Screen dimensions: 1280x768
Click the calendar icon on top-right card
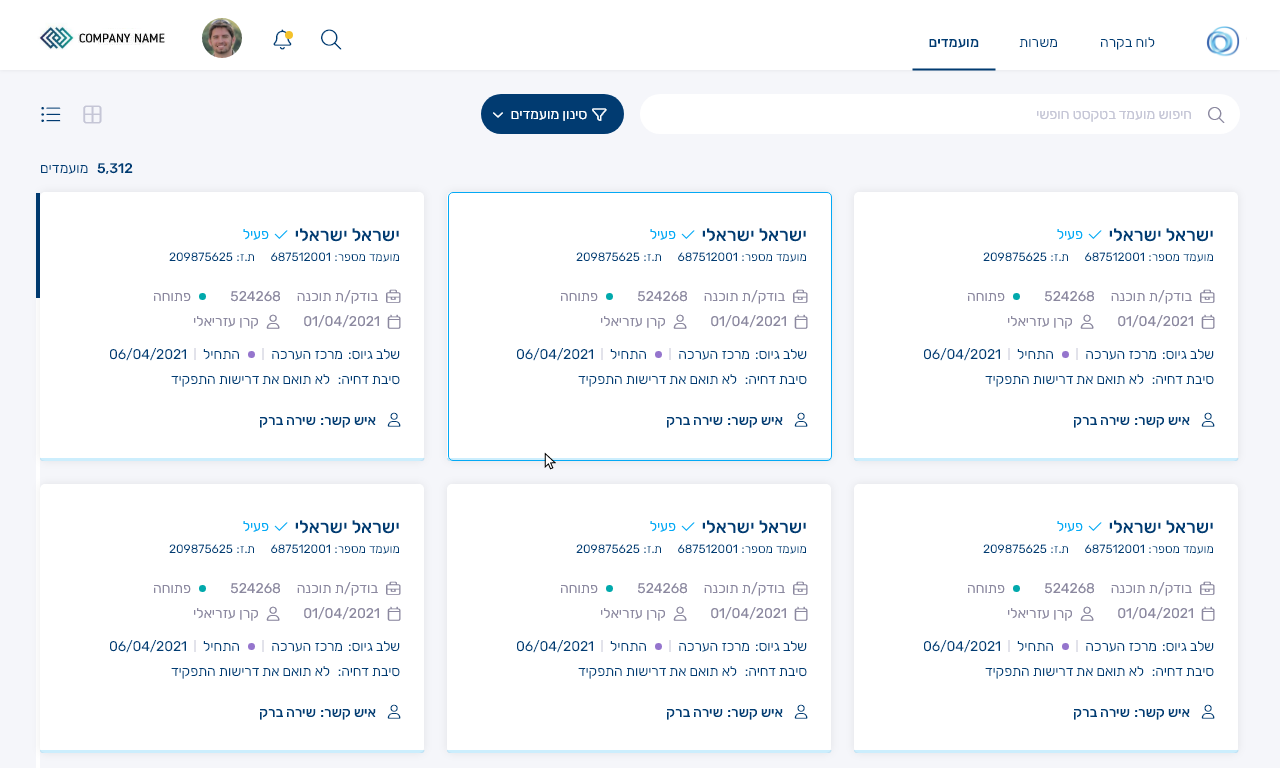coord(1207,322)
